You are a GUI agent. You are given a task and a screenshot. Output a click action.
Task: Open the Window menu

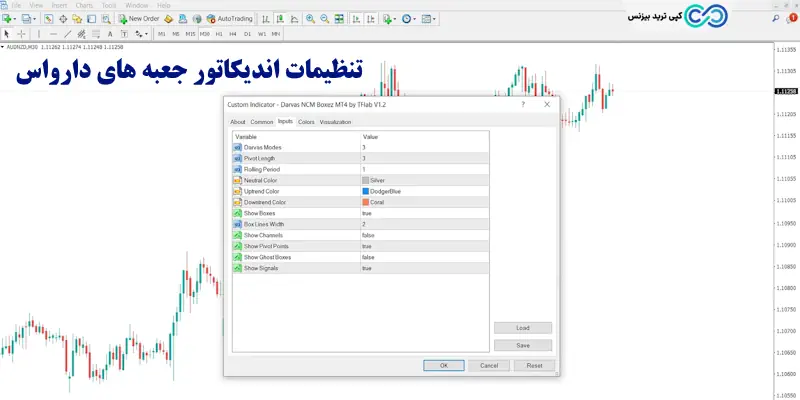137,6
